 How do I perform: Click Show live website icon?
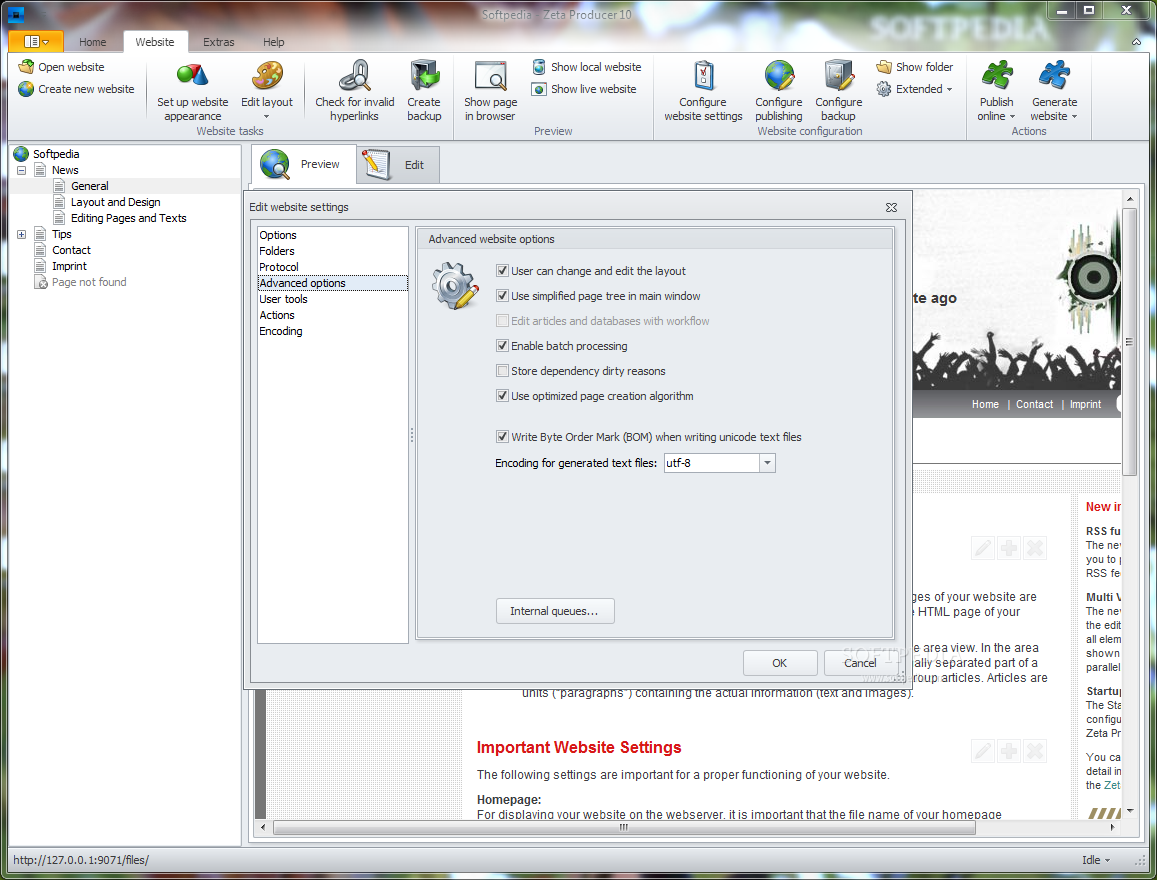(539, 89)
